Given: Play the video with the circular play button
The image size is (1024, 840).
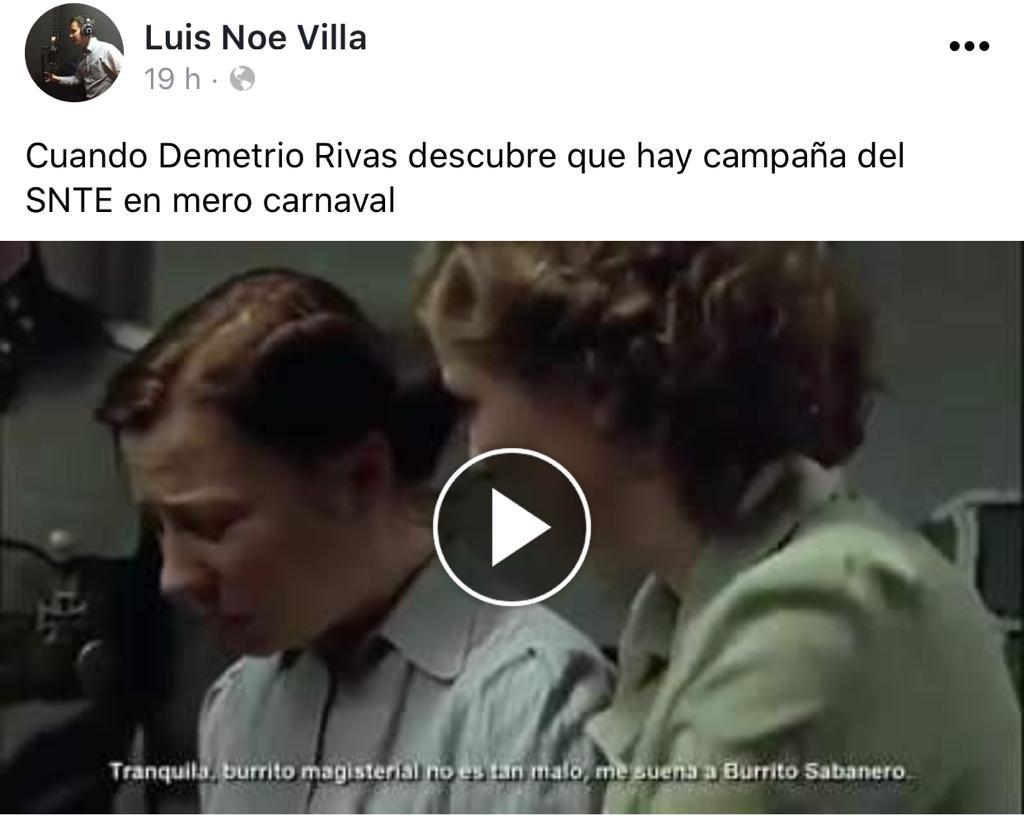Looking at the screenshot, I should 511,527.
